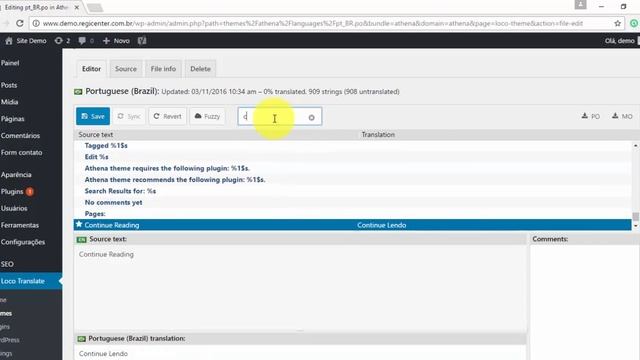This screenshot has height=360, width=640.
Task: Select the 'Search Results for: %s' row
Action: pyautogui.click(x=353, y=191)
